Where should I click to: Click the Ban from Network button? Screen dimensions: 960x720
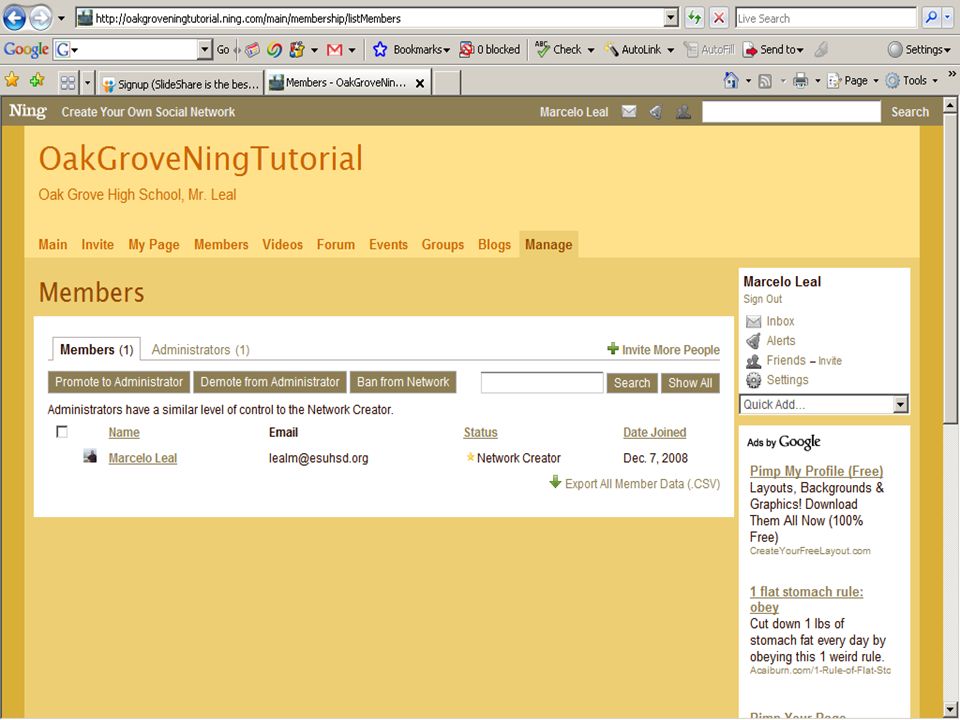pyautogui.click(x=403, y=382)
